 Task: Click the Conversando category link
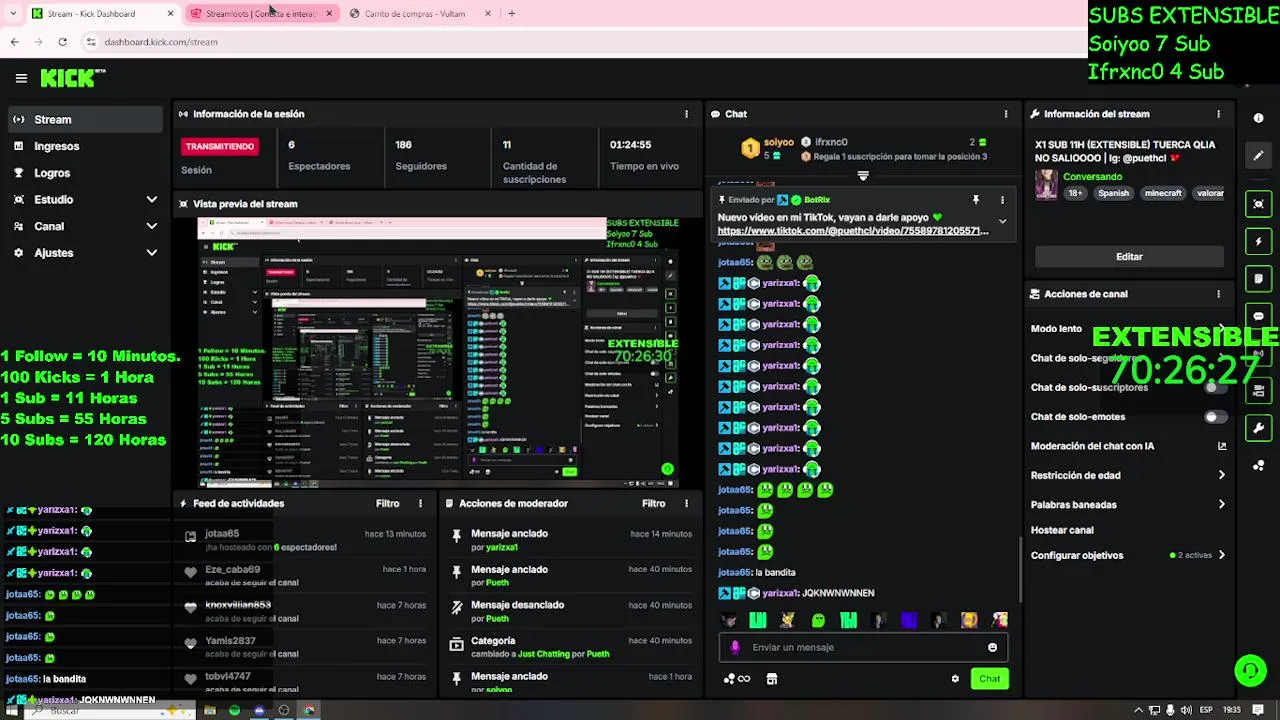[1092, 177]
